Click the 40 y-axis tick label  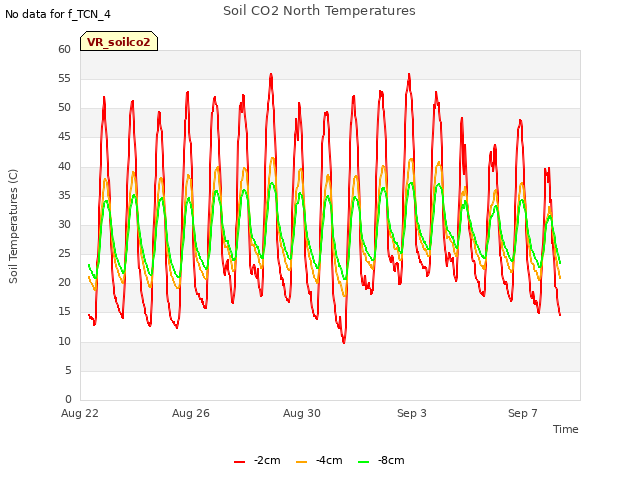pyautogui.click(x=64, y=167)
